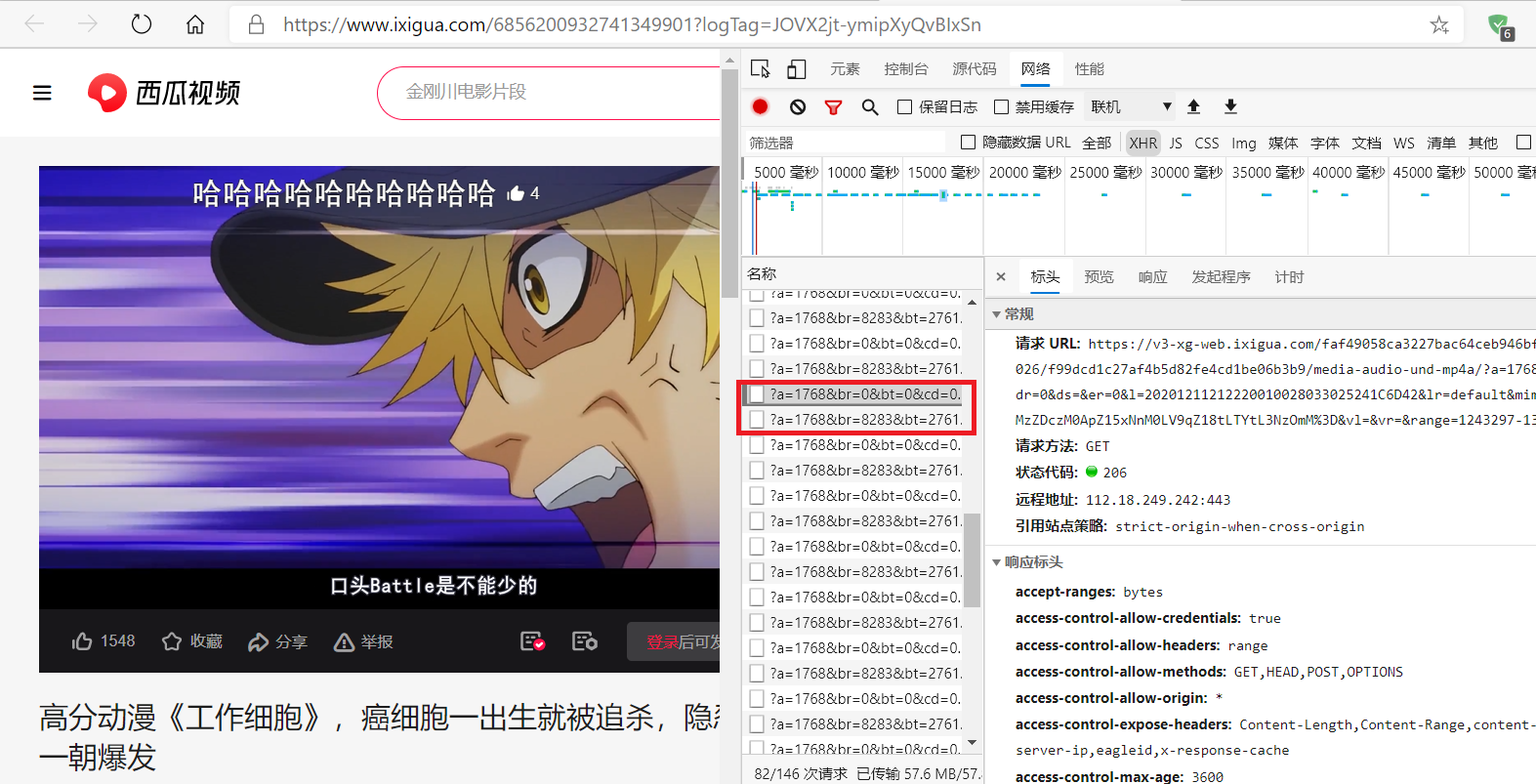
Task: Click 举报 report warning icon
Action: (x=363, y=641)
